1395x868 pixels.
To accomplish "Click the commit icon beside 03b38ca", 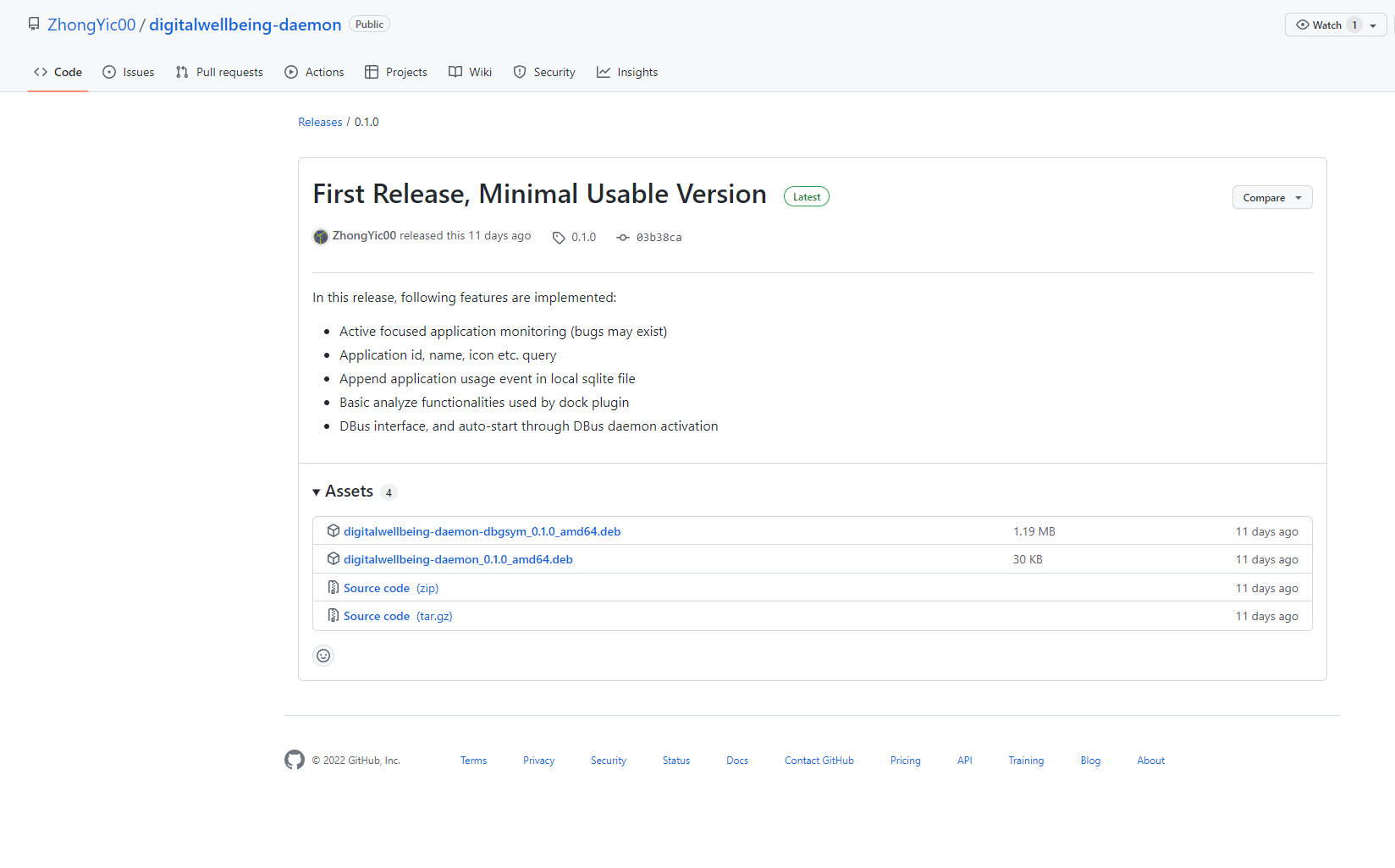I will [623, 238].
